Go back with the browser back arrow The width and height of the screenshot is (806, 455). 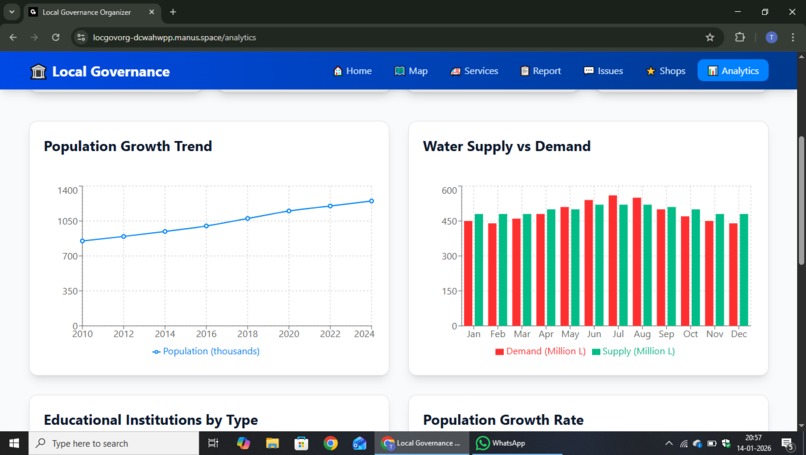click(x=13, y=38)
